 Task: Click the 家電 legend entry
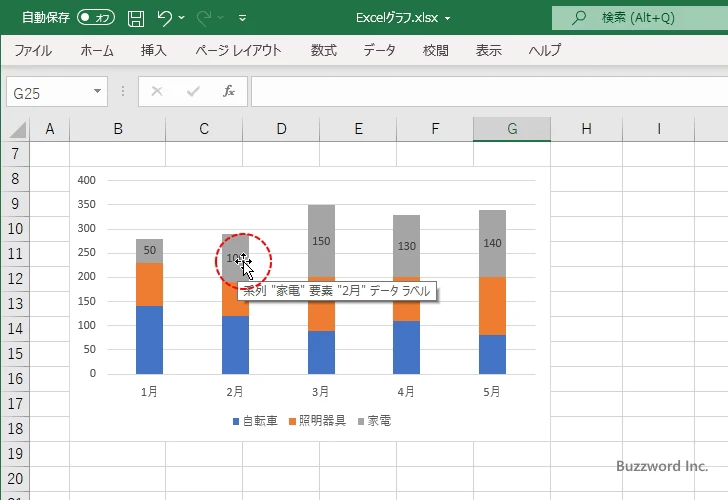tap(375, 421)
